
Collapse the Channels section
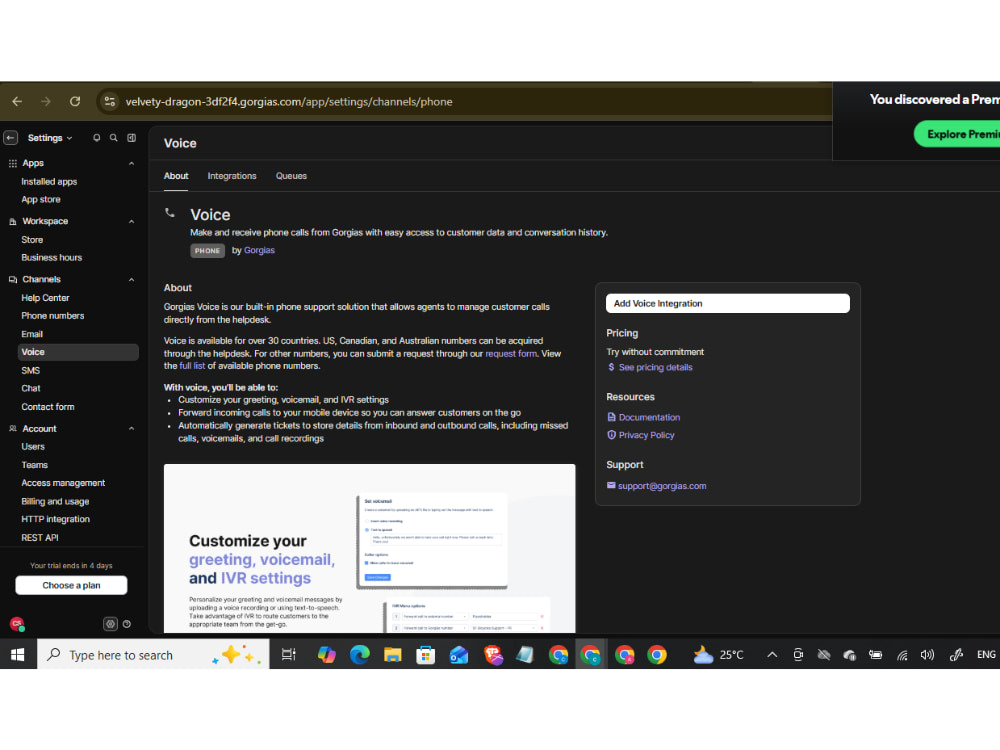(x=131, y=280)
